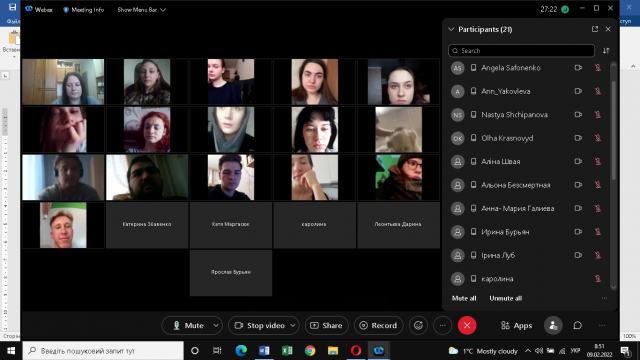This screenshot has width=640, height=360.
Task: Open the volume control in system tray
Action: coord(539,351)
